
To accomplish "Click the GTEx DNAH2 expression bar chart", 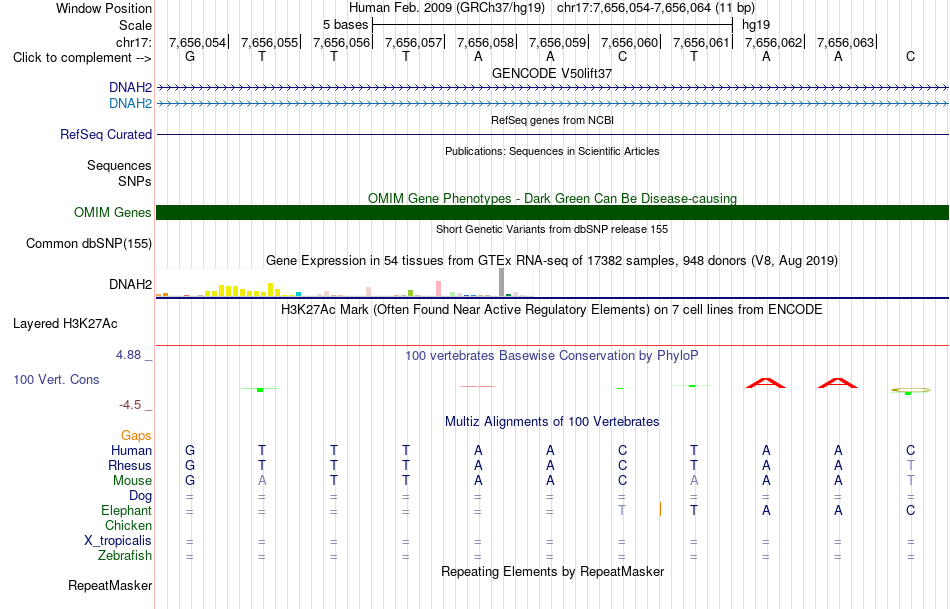I will pos(345,283).
